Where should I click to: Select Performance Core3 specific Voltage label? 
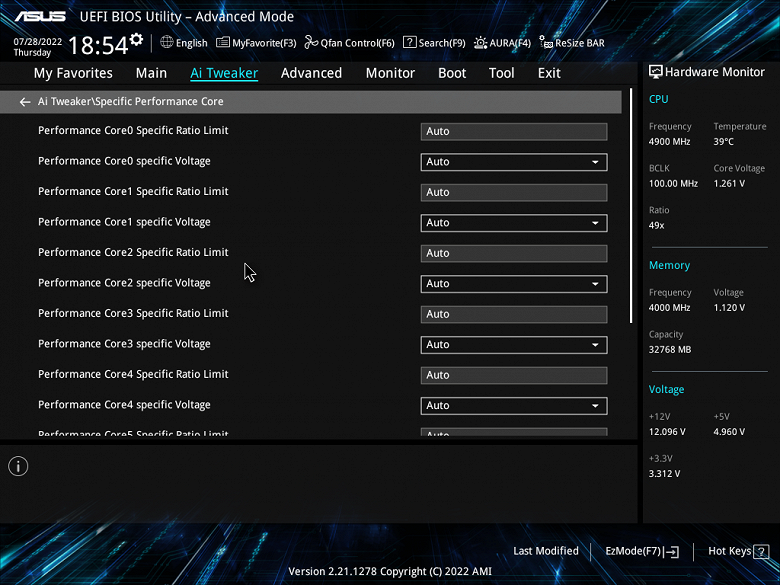coord(124,344)
